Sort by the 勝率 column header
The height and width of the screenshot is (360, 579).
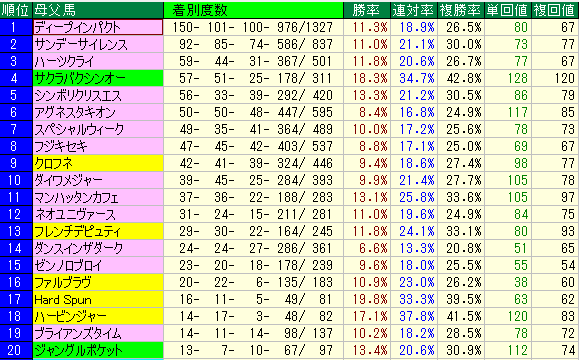[367, 10]
